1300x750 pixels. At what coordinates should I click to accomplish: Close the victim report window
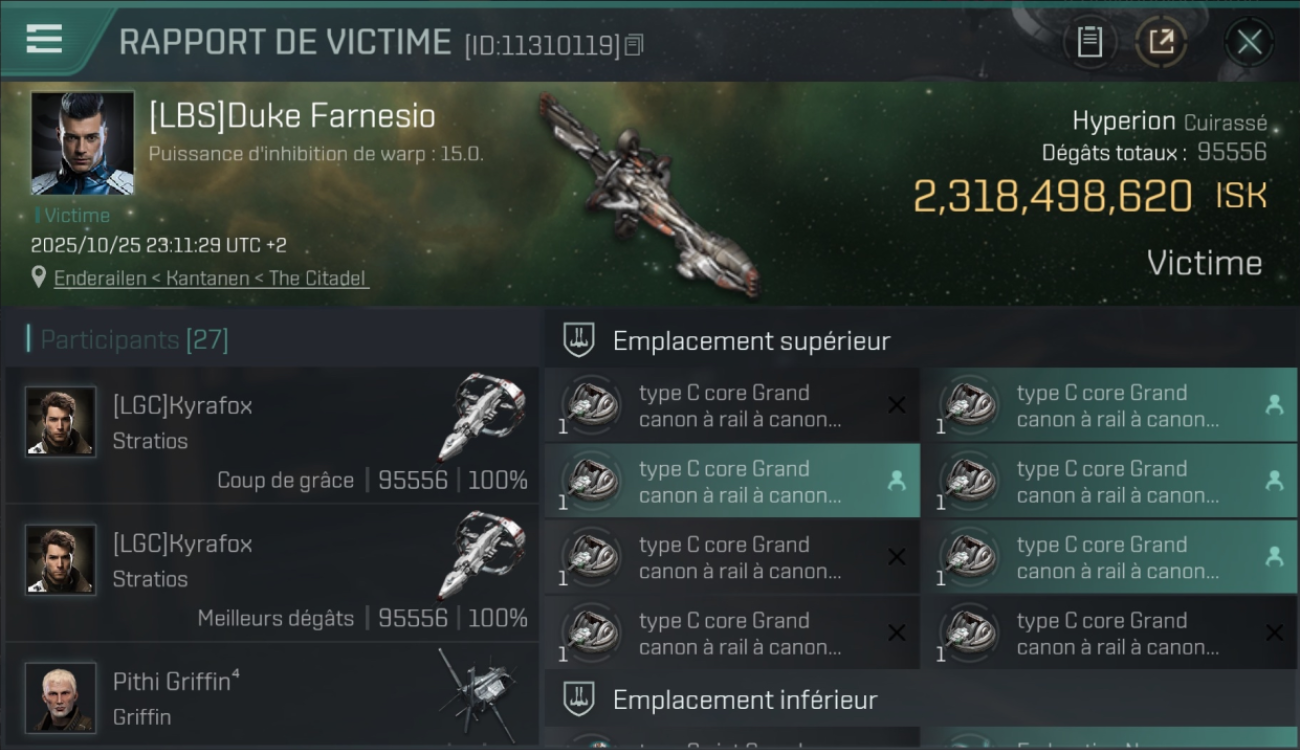point(1249,42)
